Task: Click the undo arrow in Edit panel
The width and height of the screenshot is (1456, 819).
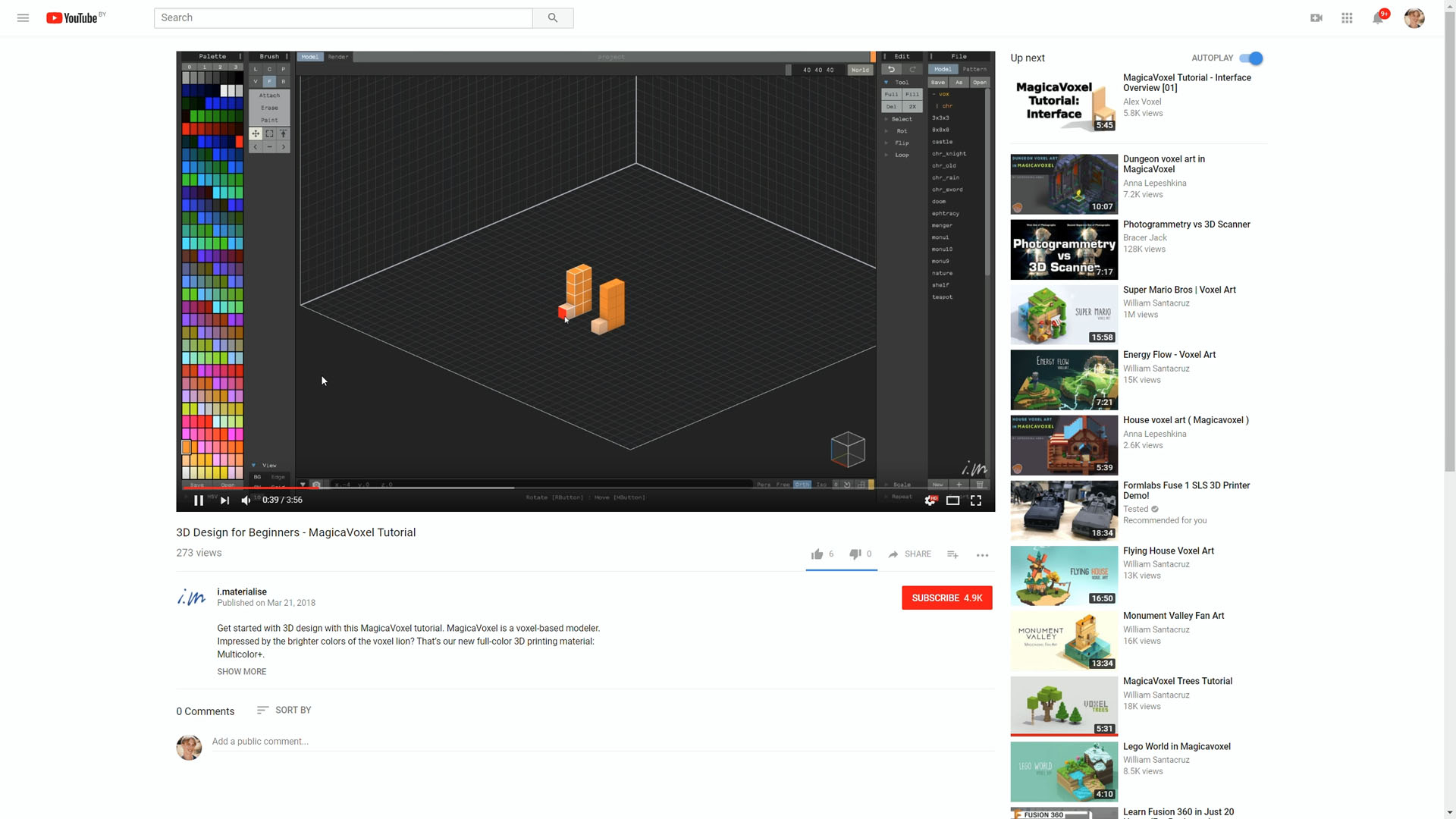Action: click(x=892, y=69)
